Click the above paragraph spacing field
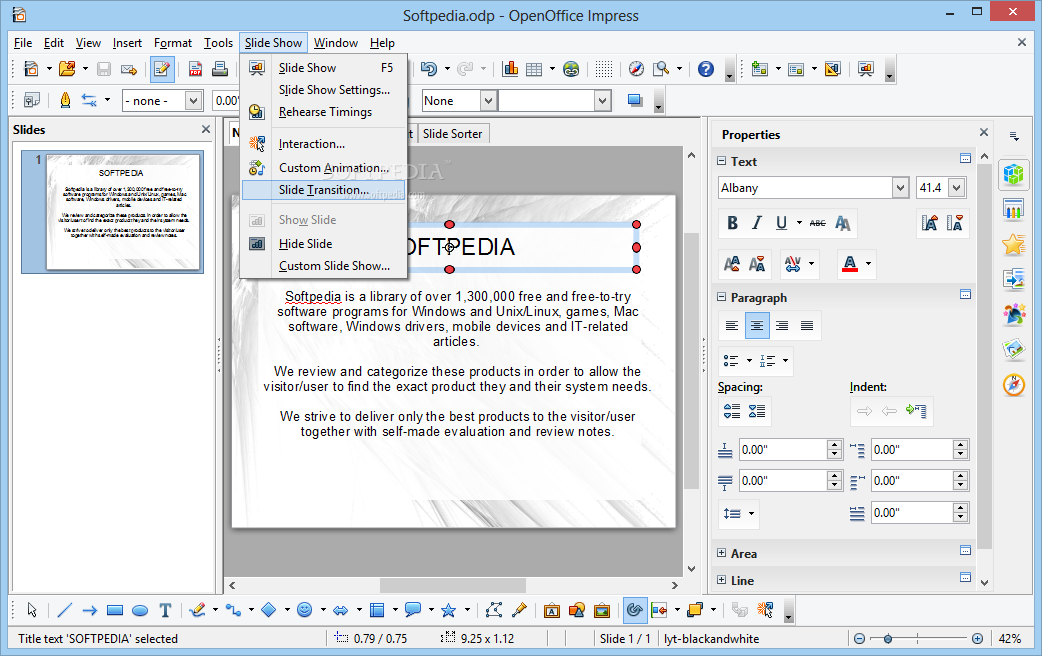This screenshot has width=1042, height=656. [x=783, y=450]
